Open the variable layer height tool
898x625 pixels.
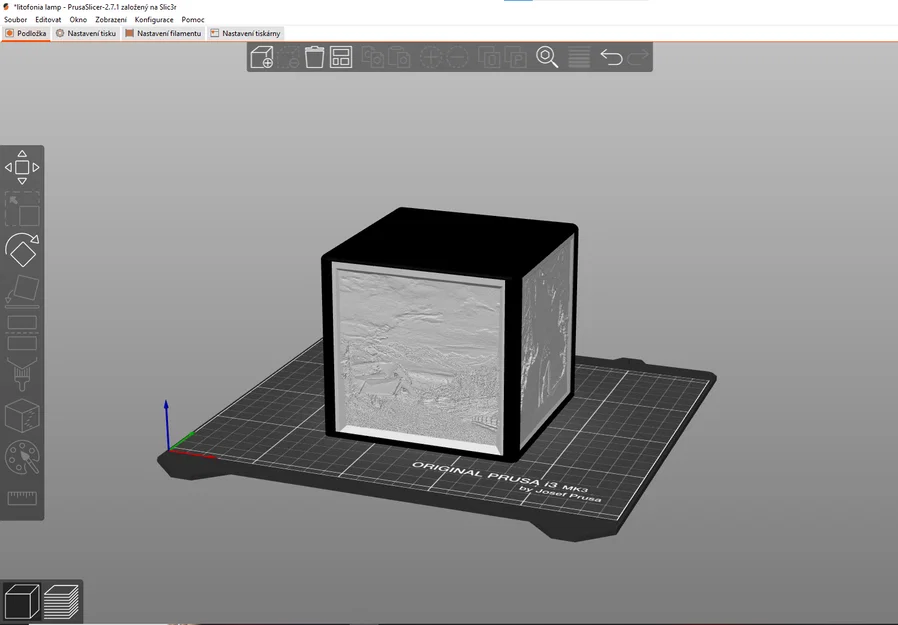coord(579,57)
